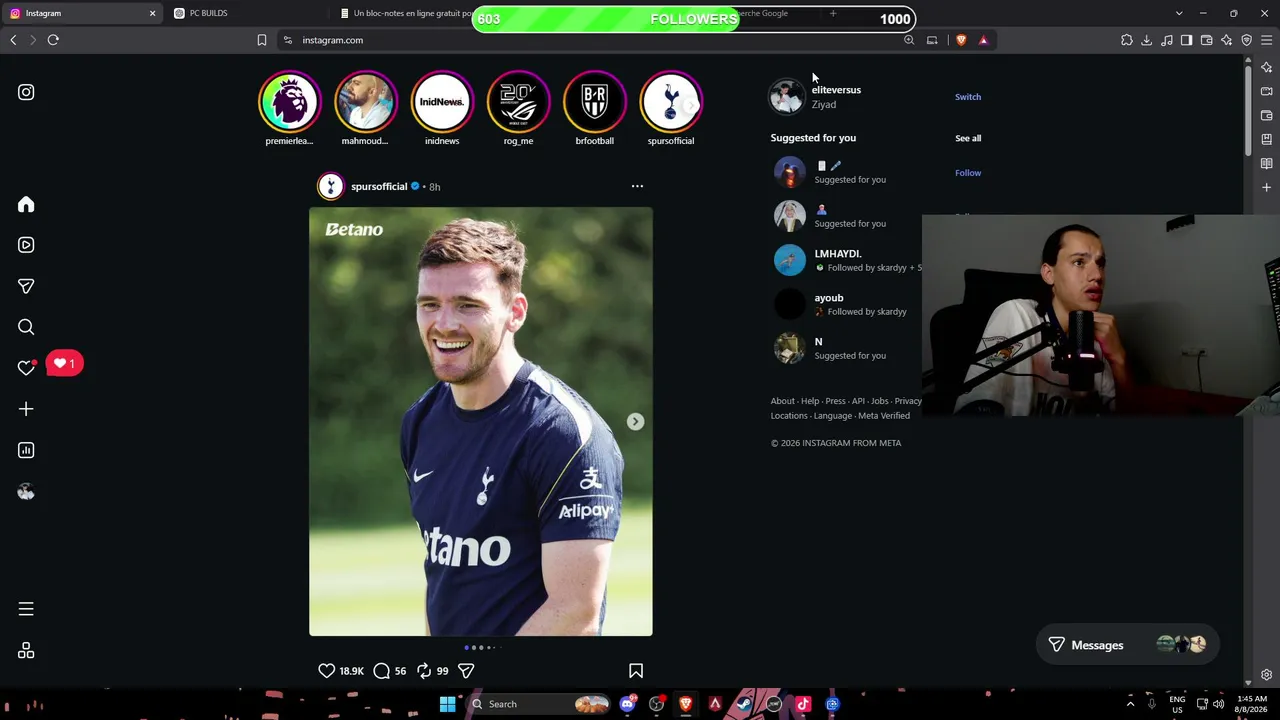This screenshot has height=720, width=1280.
Task: Share spursofficial post via paper plane icon
Action: click(465, 671)
